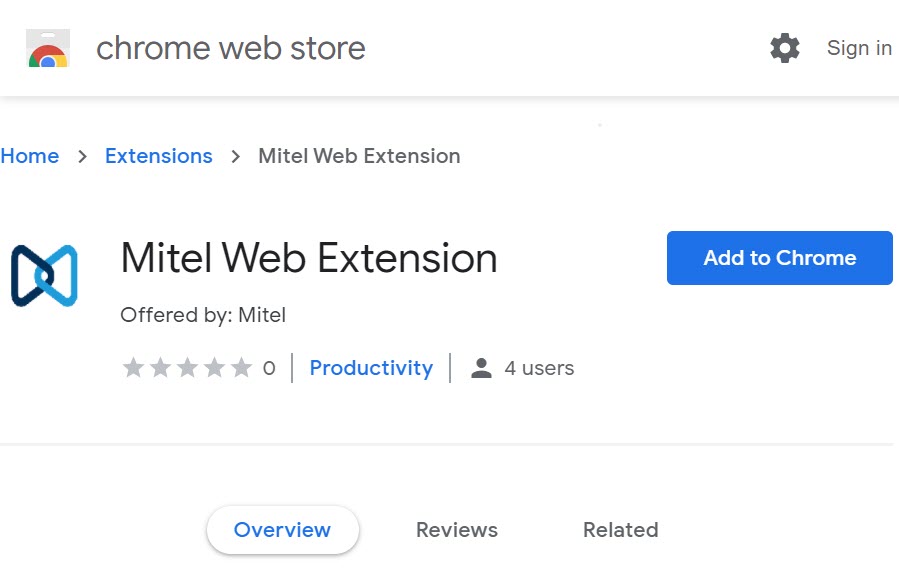Screen dimensions: 899x584
Task: Click the Sign in link
Action: tap(858, 47)
